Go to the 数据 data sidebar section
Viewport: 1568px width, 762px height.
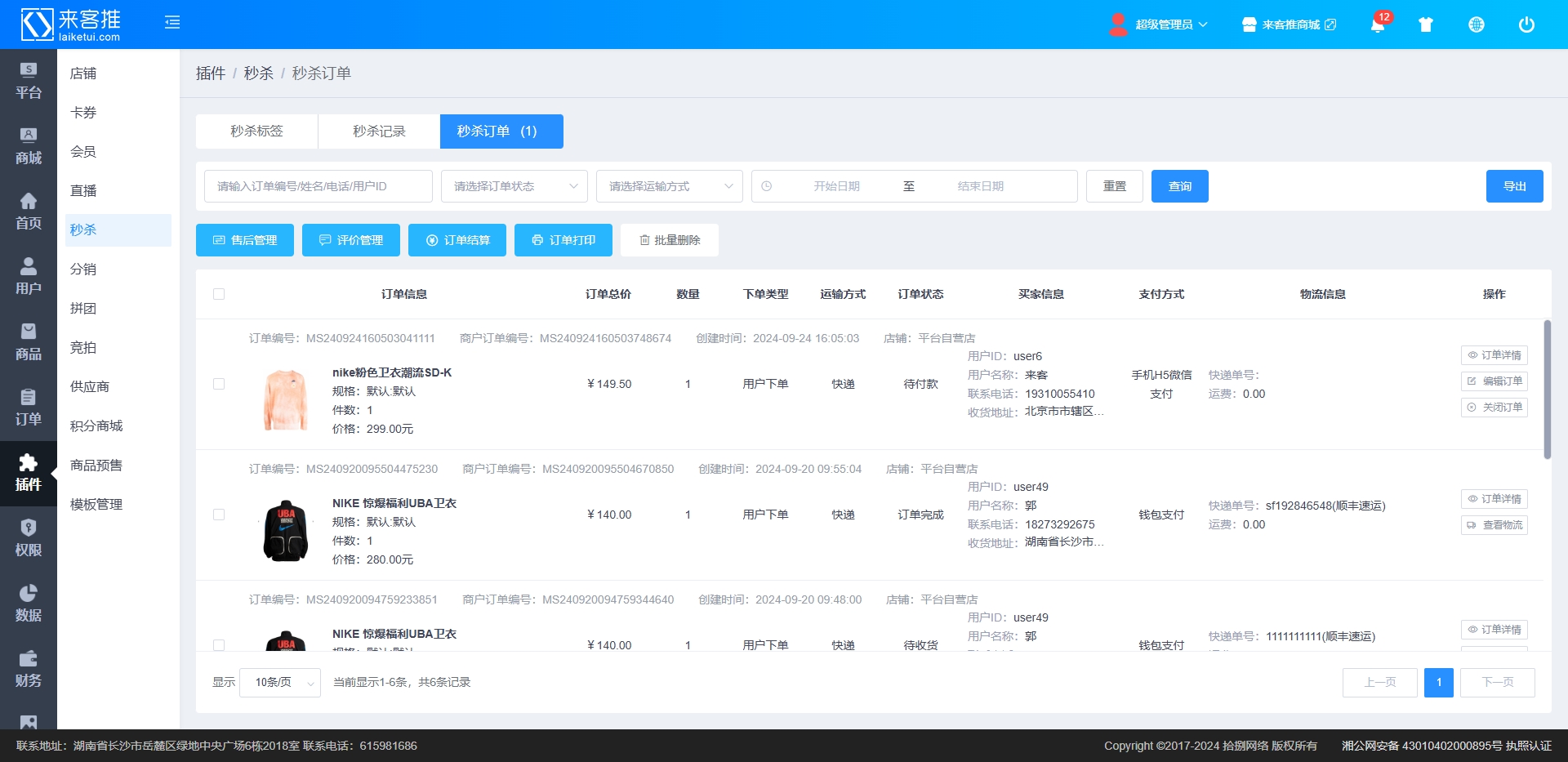29,604
